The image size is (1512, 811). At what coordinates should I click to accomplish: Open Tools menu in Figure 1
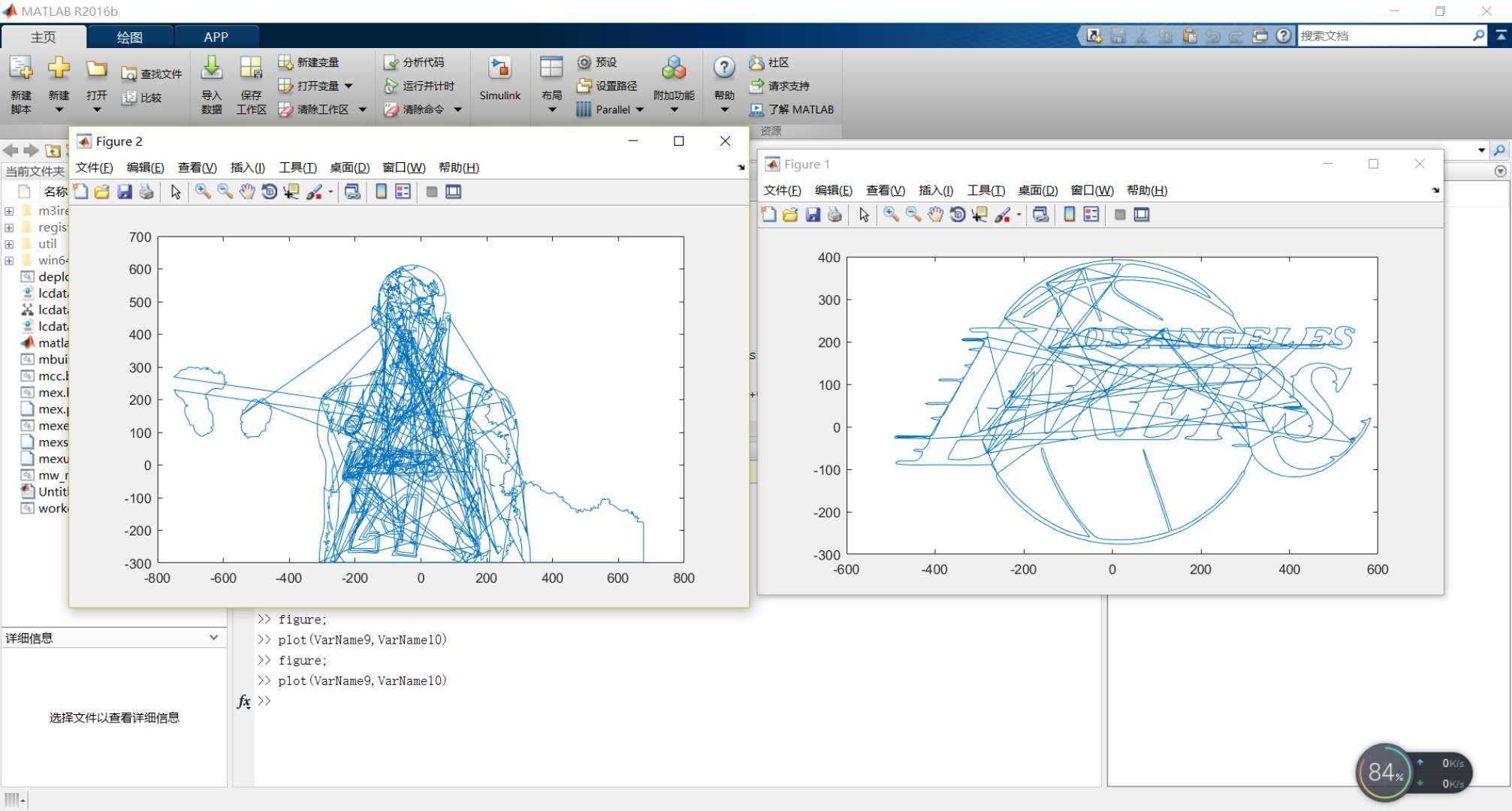click(x=985, y=191)
